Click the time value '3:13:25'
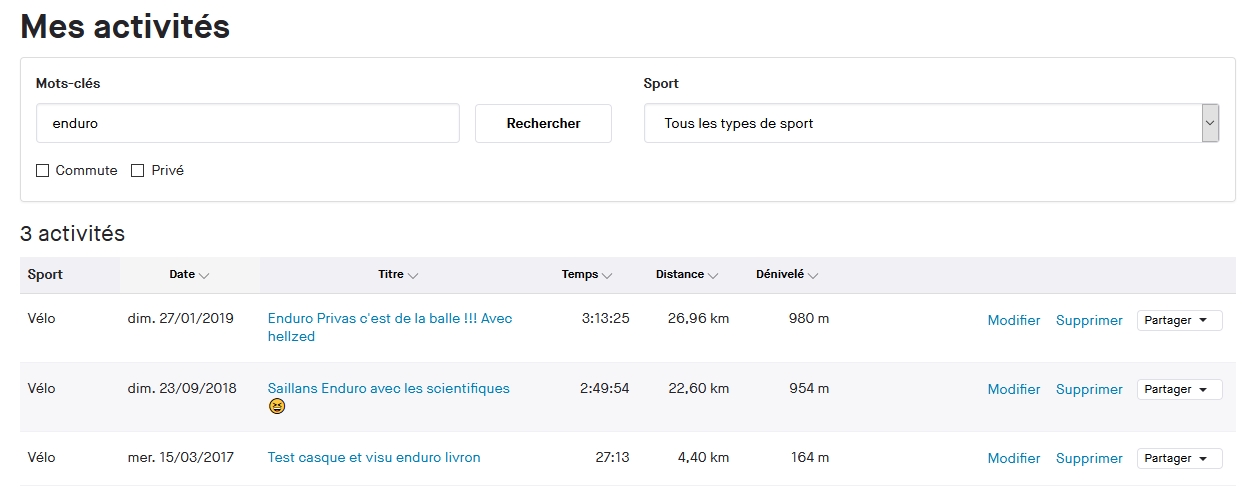The height and width of the screenshot is (489, 1250). (x=605, y=319)
